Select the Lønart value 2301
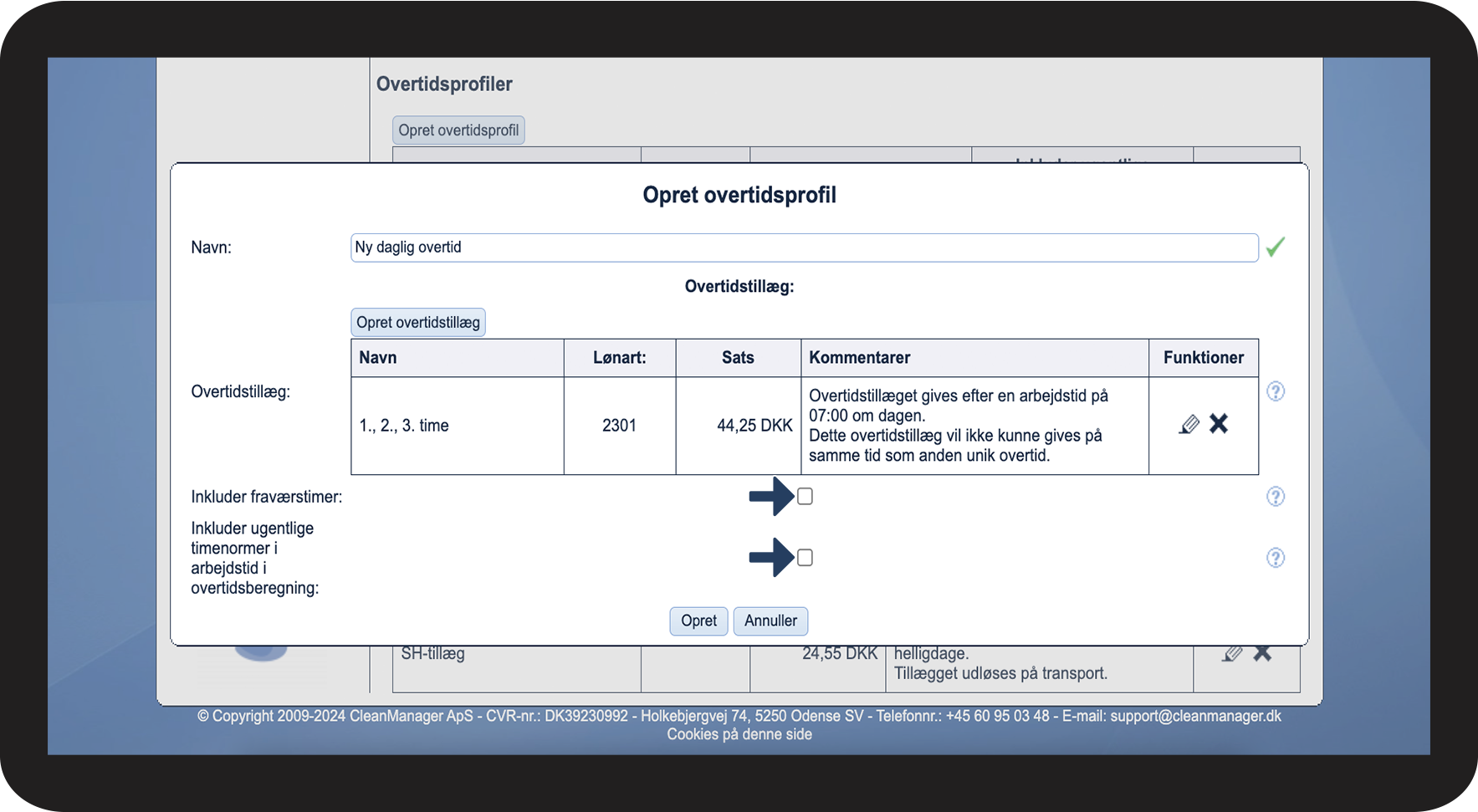The width and height of the screenshot is (1478, 812). click(620, 426)
